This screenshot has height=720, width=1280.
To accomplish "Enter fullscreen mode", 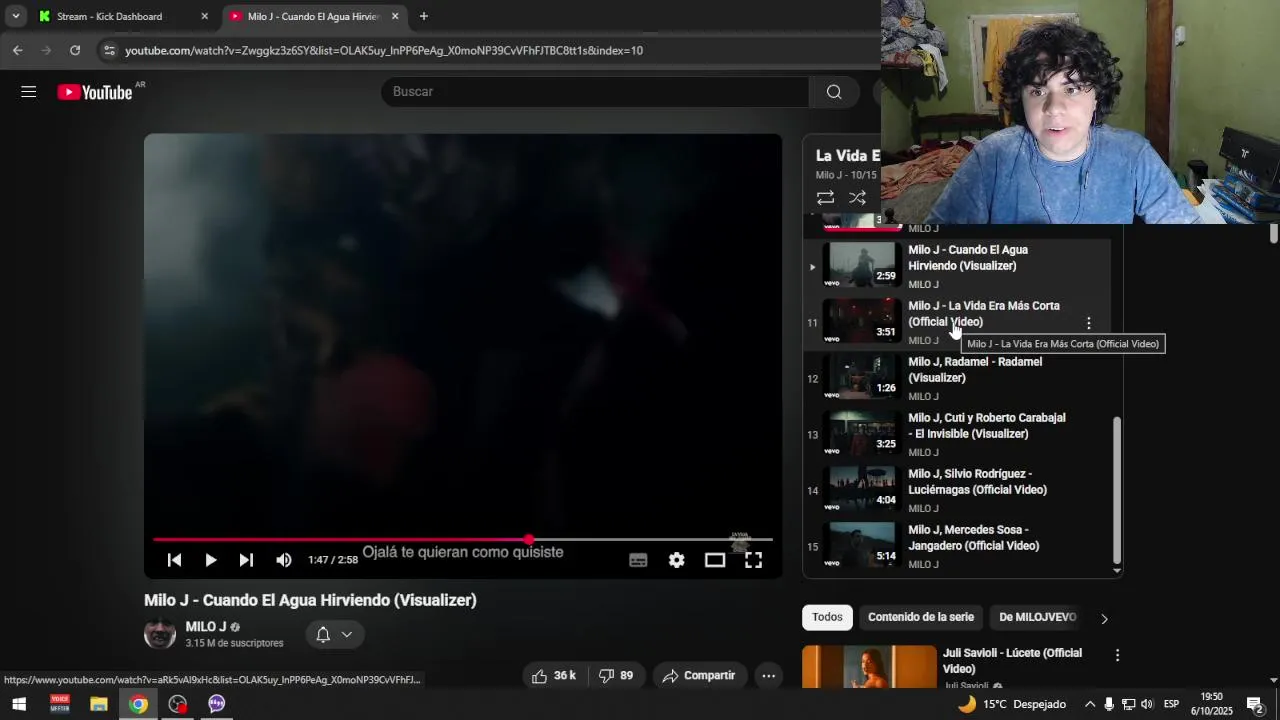I will point(753,560).
